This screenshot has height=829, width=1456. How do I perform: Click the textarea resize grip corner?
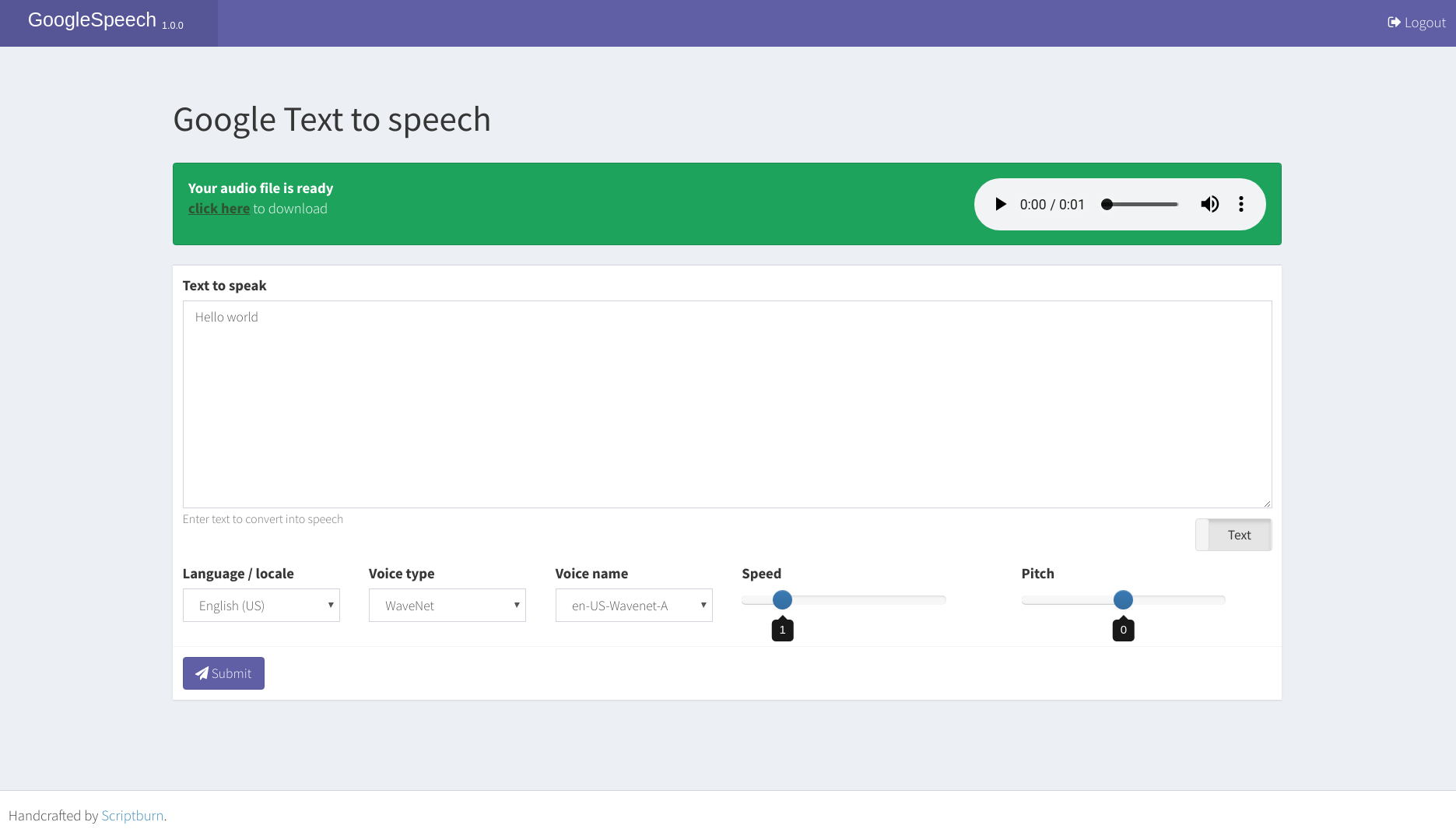[1267, 504]
